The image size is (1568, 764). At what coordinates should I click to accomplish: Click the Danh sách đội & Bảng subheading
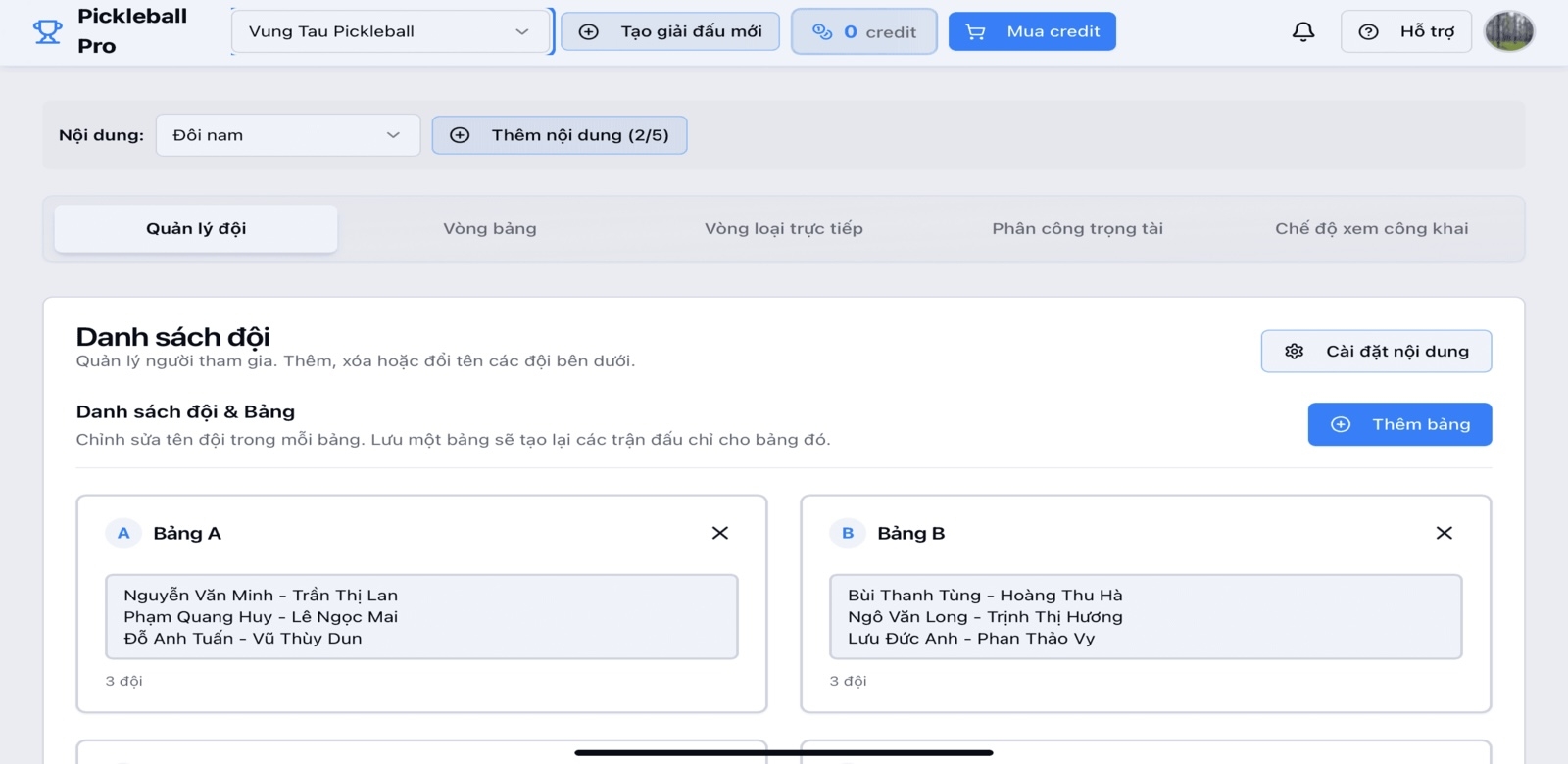tap(186, 411)
